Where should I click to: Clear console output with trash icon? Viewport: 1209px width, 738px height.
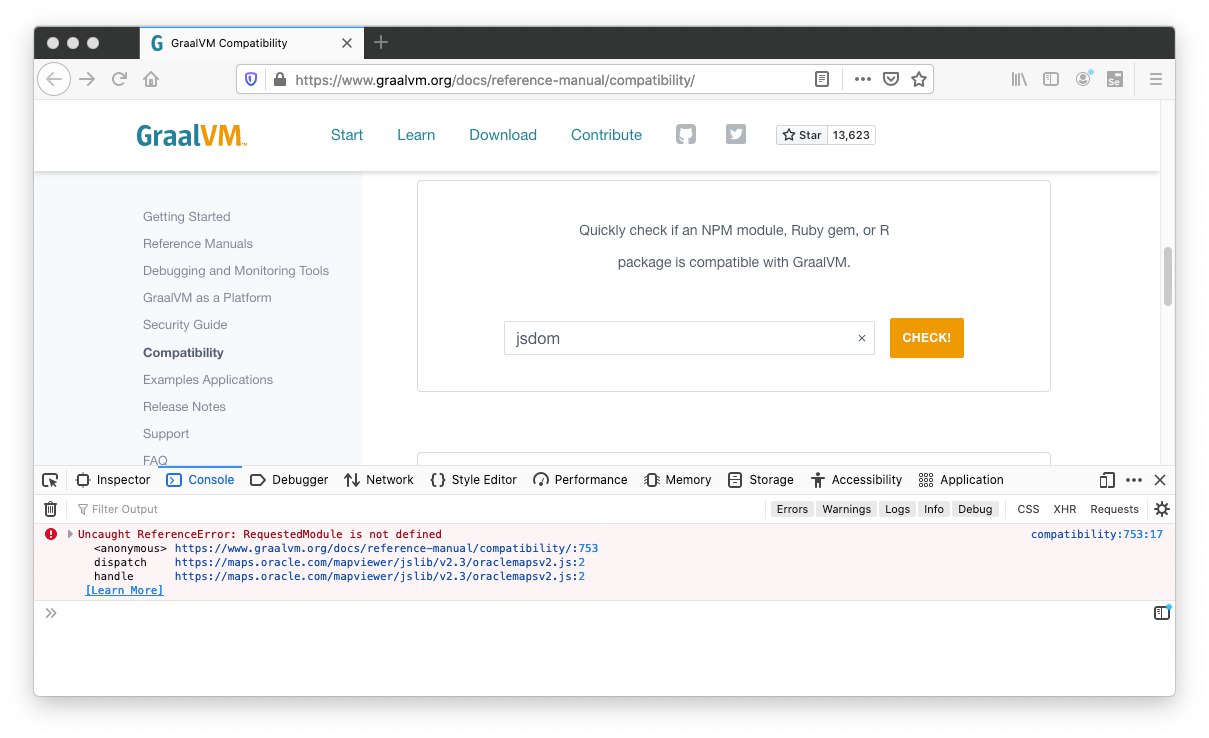coord(51,509)
